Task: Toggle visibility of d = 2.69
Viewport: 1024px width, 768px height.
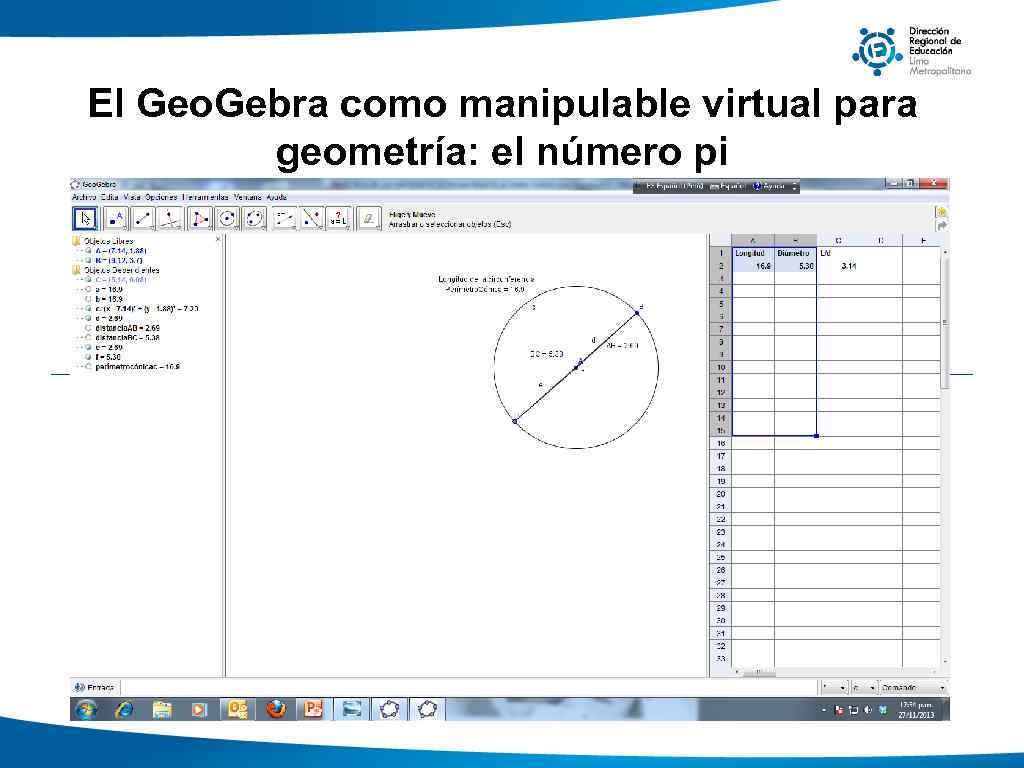Action: [88, 318]
